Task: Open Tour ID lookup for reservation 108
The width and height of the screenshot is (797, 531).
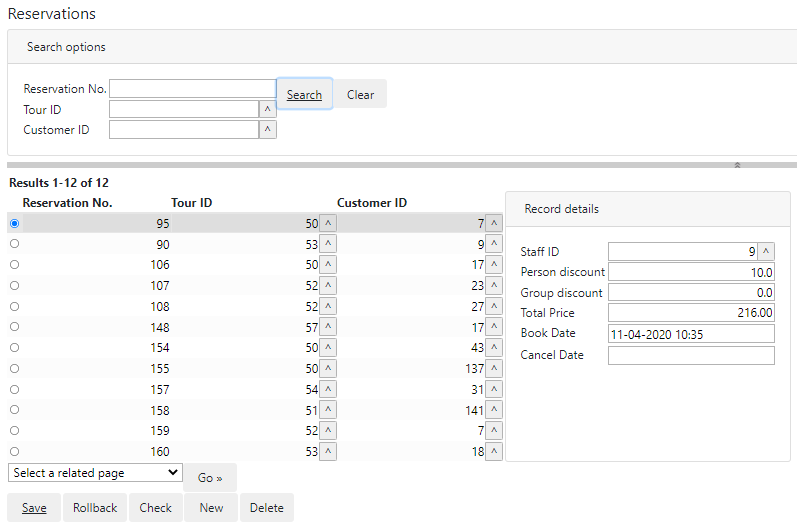Action: click(x=328, y=306)
